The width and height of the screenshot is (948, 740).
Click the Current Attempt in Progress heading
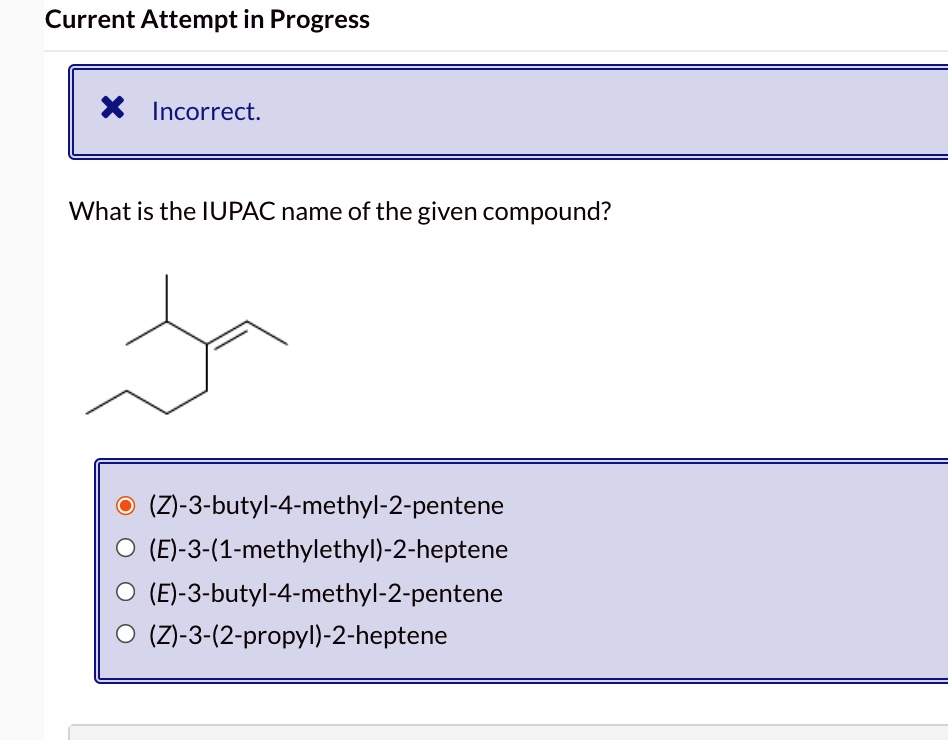[207, 19]
